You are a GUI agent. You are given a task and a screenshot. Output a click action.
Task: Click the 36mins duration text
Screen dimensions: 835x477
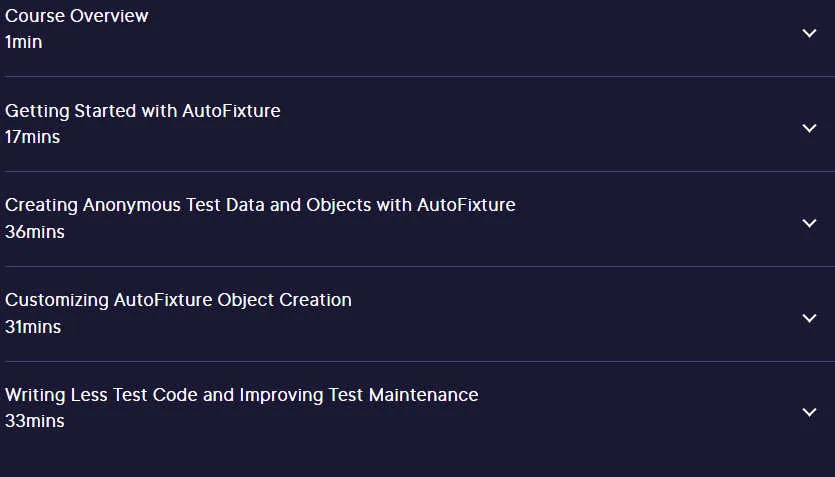35,232
